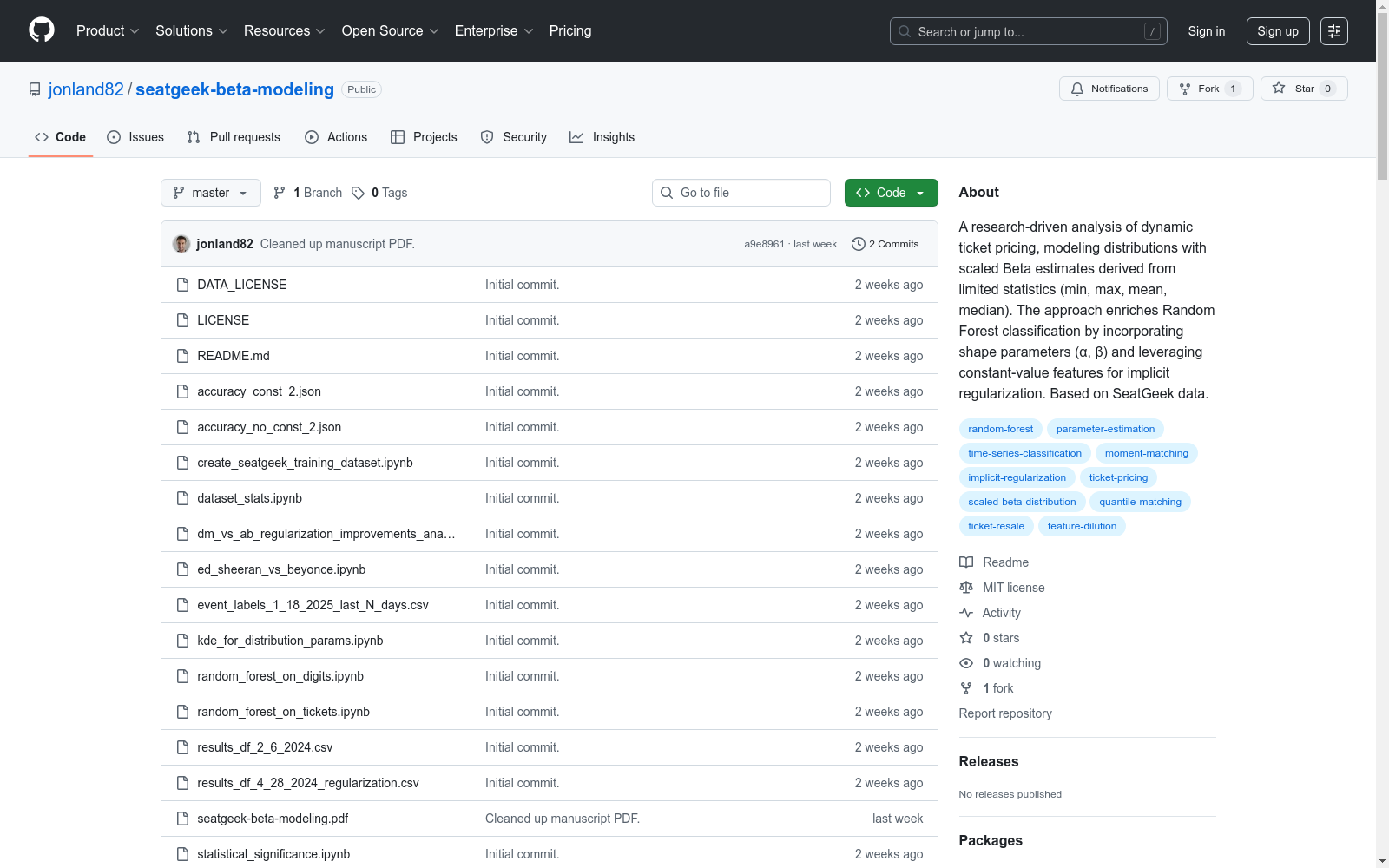1389x868 pixels.
Task: Click the scale icon beside MIT license
Action: point(966,588)
